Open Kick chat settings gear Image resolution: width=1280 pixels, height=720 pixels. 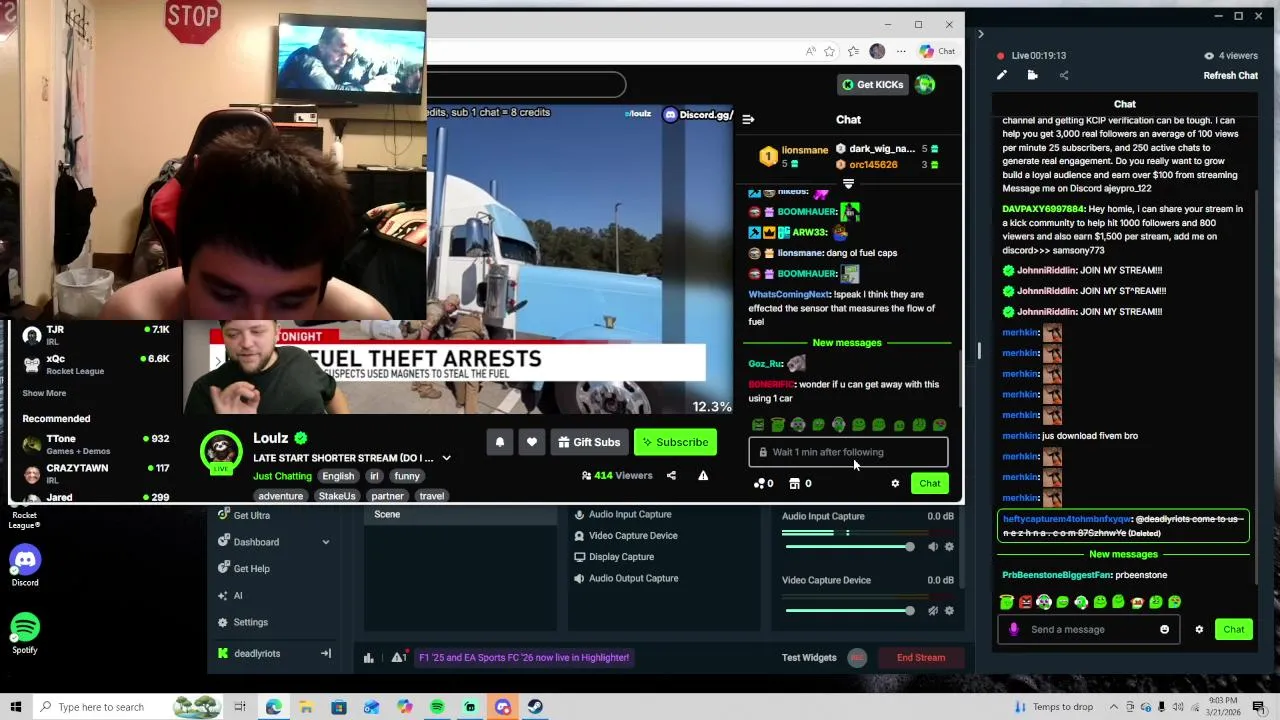pyautogui.click(x=895, y=484)
